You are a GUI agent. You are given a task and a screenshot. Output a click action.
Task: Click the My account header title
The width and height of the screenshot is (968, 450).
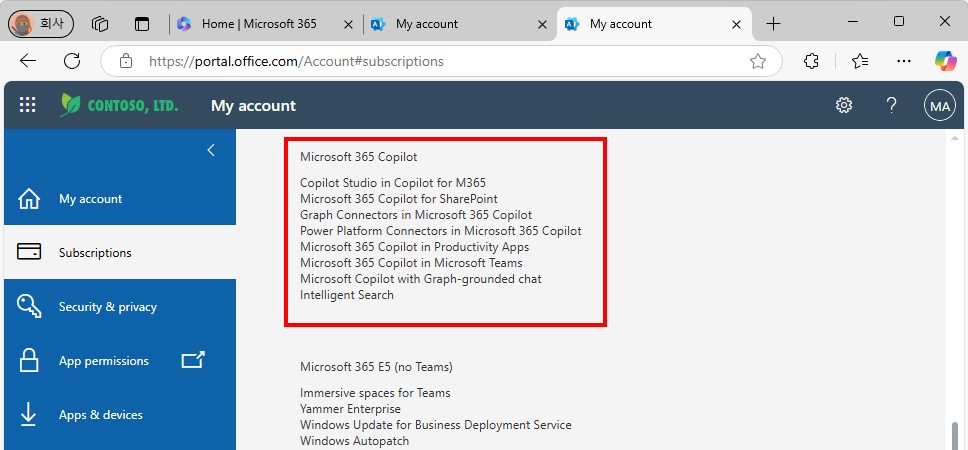tap(253, 106)
